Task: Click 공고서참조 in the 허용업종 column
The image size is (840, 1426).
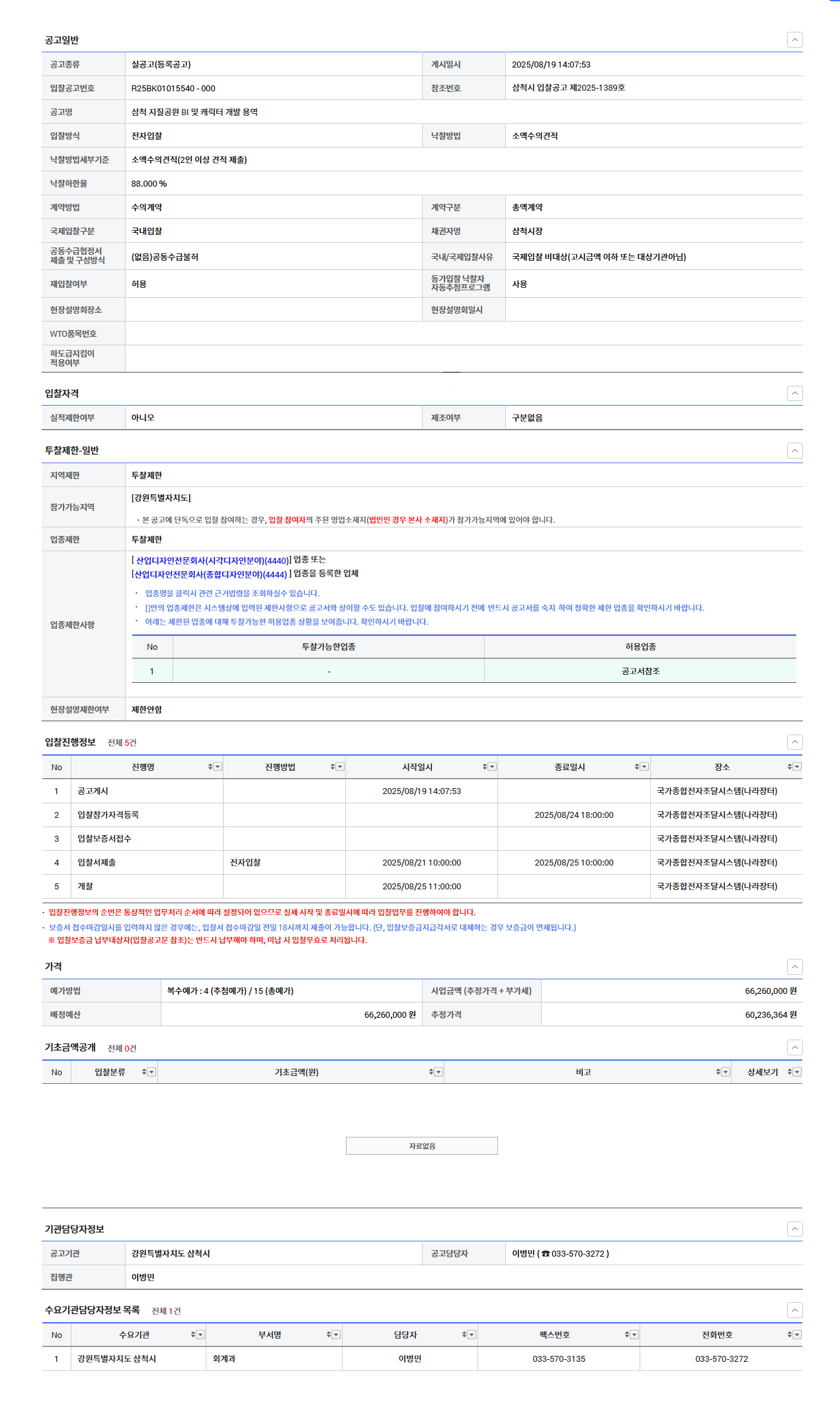Action: [640, 671]
